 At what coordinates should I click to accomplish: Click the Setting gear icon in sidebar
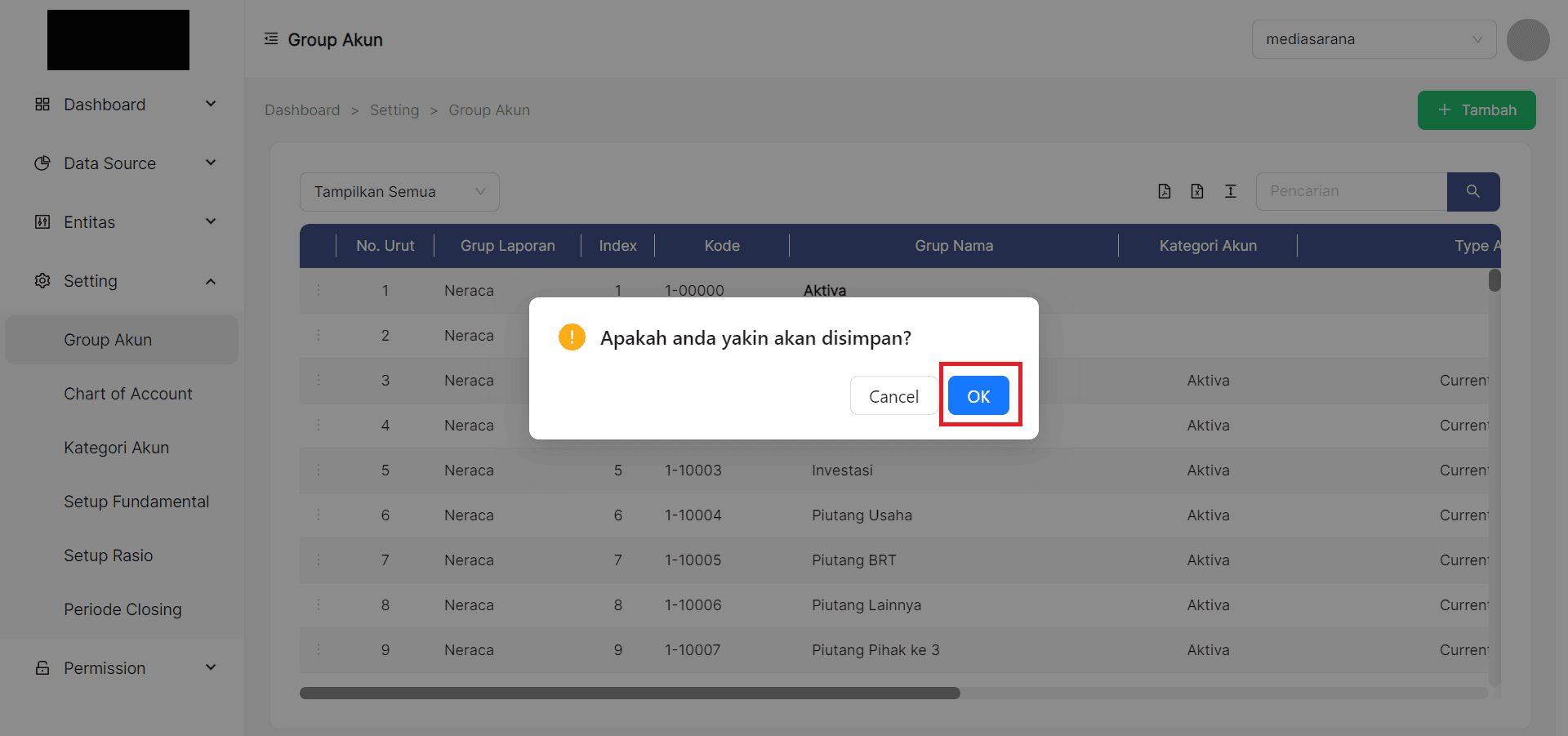tap(42, 280)
